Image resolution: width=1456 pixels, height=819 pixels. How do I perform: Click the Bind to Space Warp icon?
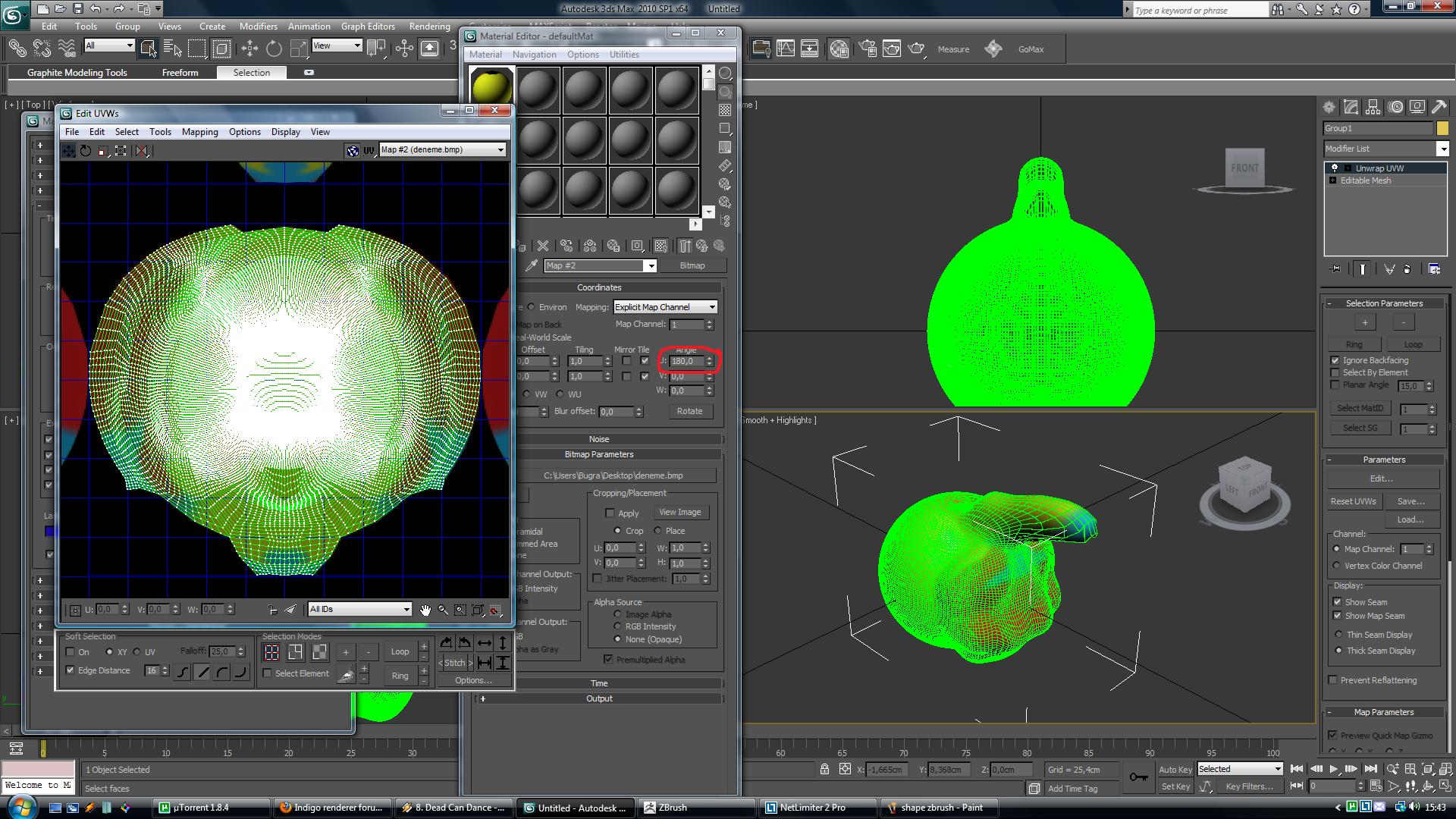point(67,49)
